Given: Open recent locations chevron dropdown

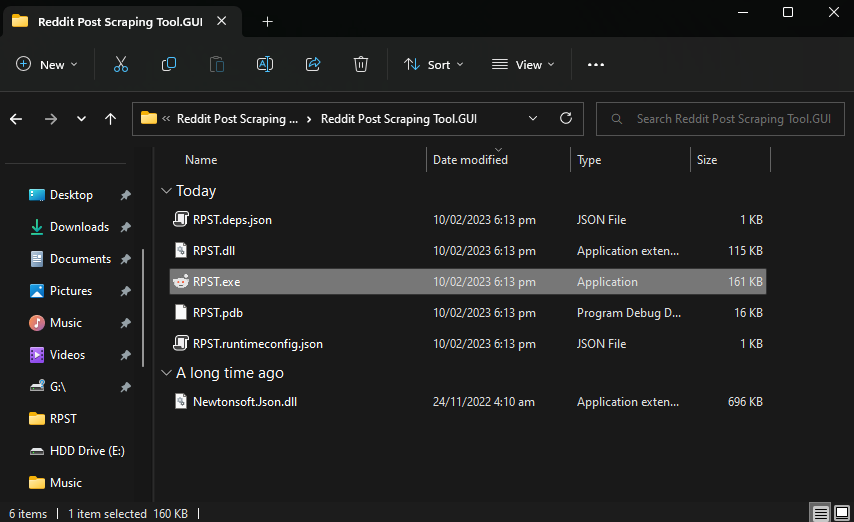Looking at the screenshot, I should point(81,119).
